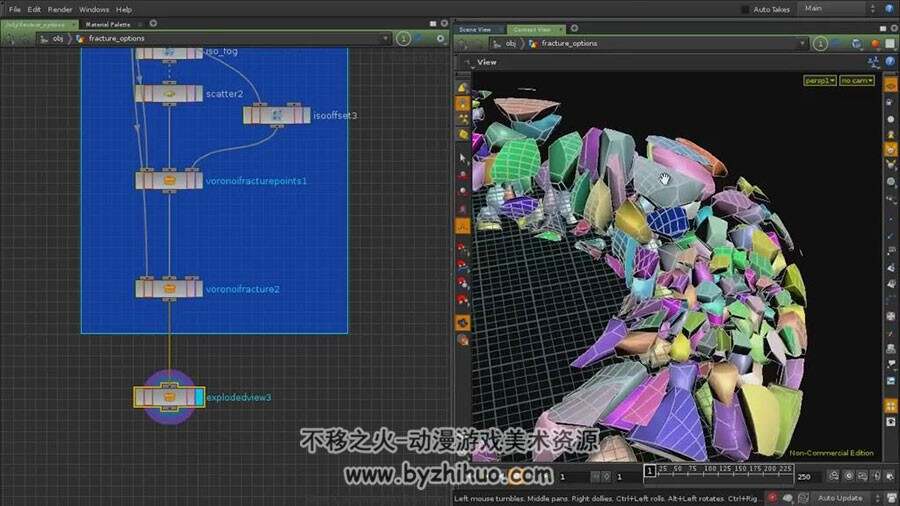The image size is (900, 506).
Task: Toggle the lock icon in right toolbar
Action: coord(890,103)
